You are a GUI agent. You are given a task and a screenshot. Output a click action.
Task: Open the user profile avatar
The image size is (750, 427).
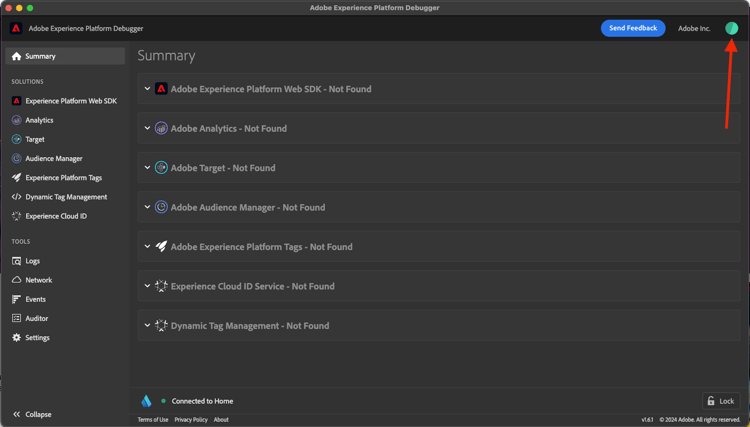click(731, 28)
